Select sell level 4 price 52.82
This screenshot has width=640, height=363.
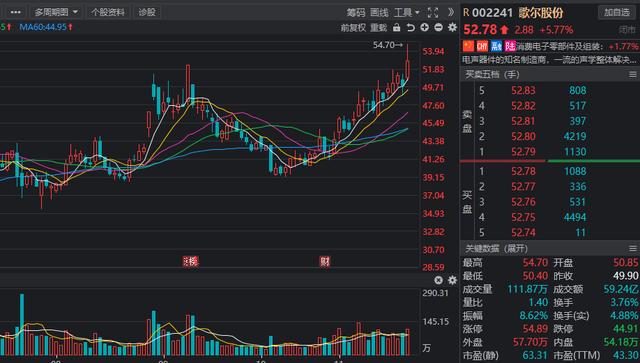pos(523,106)
